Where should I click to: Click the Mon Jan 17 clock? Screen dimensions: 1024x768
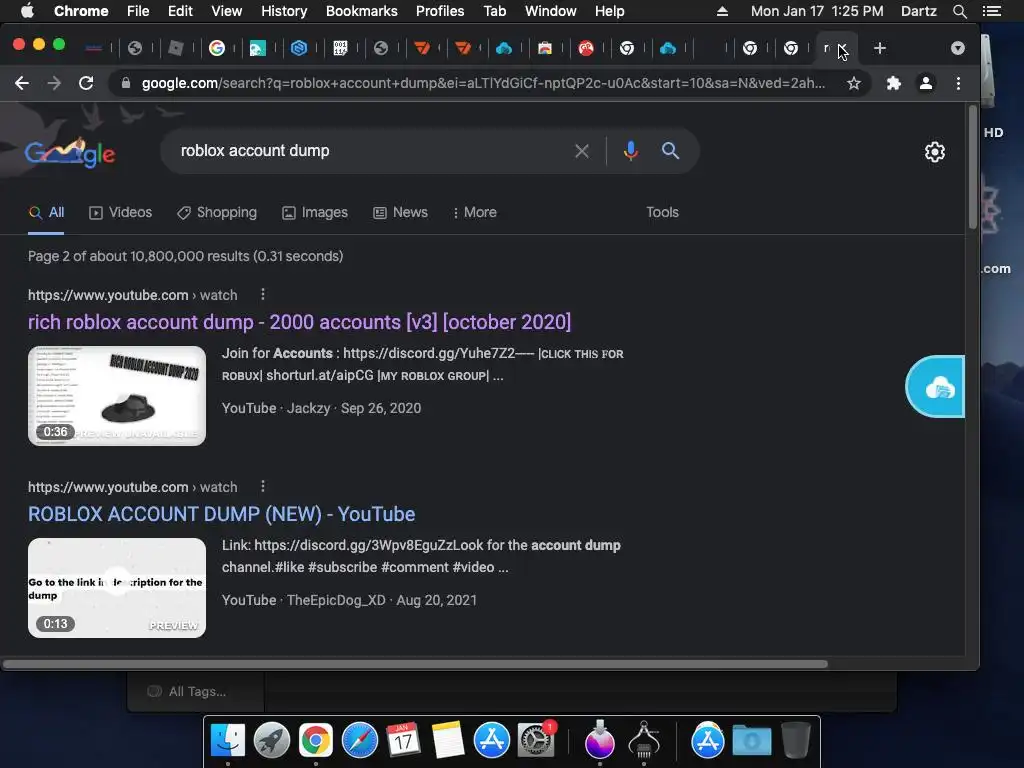[817, 11]
